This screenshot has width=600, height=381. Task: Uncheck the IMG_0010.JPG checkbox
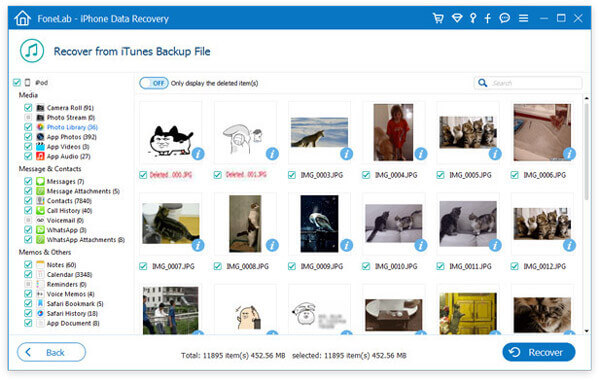point(366,266)
